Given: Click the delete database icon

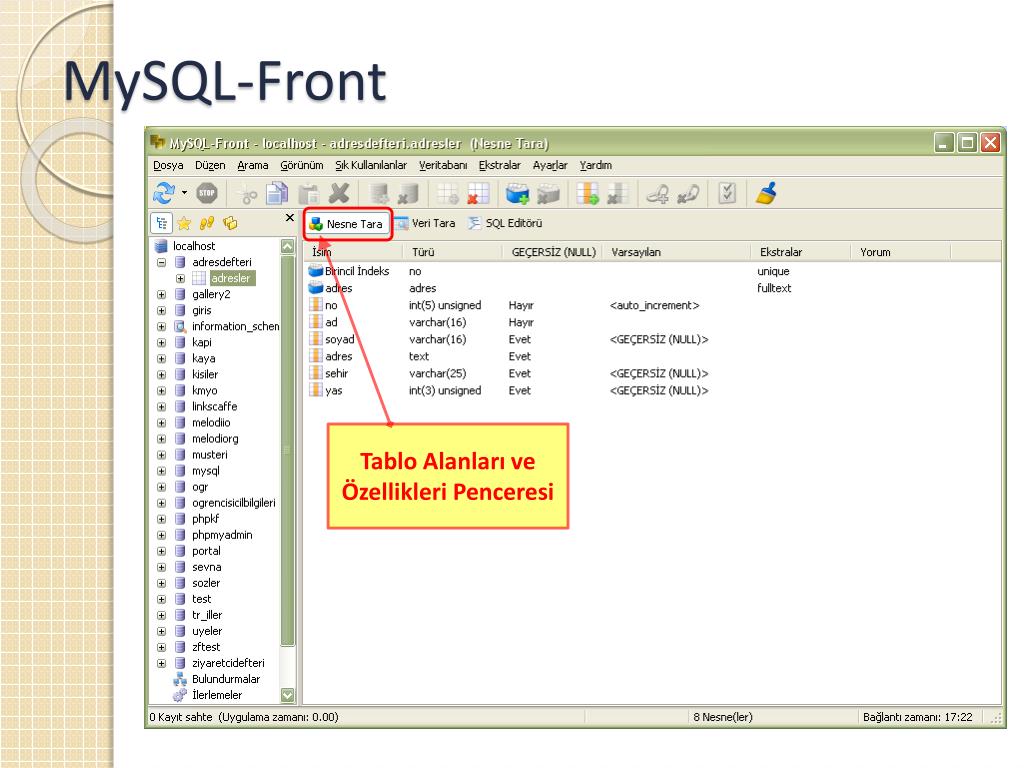Looking at the screenshot, I should [x=408, y=193].
